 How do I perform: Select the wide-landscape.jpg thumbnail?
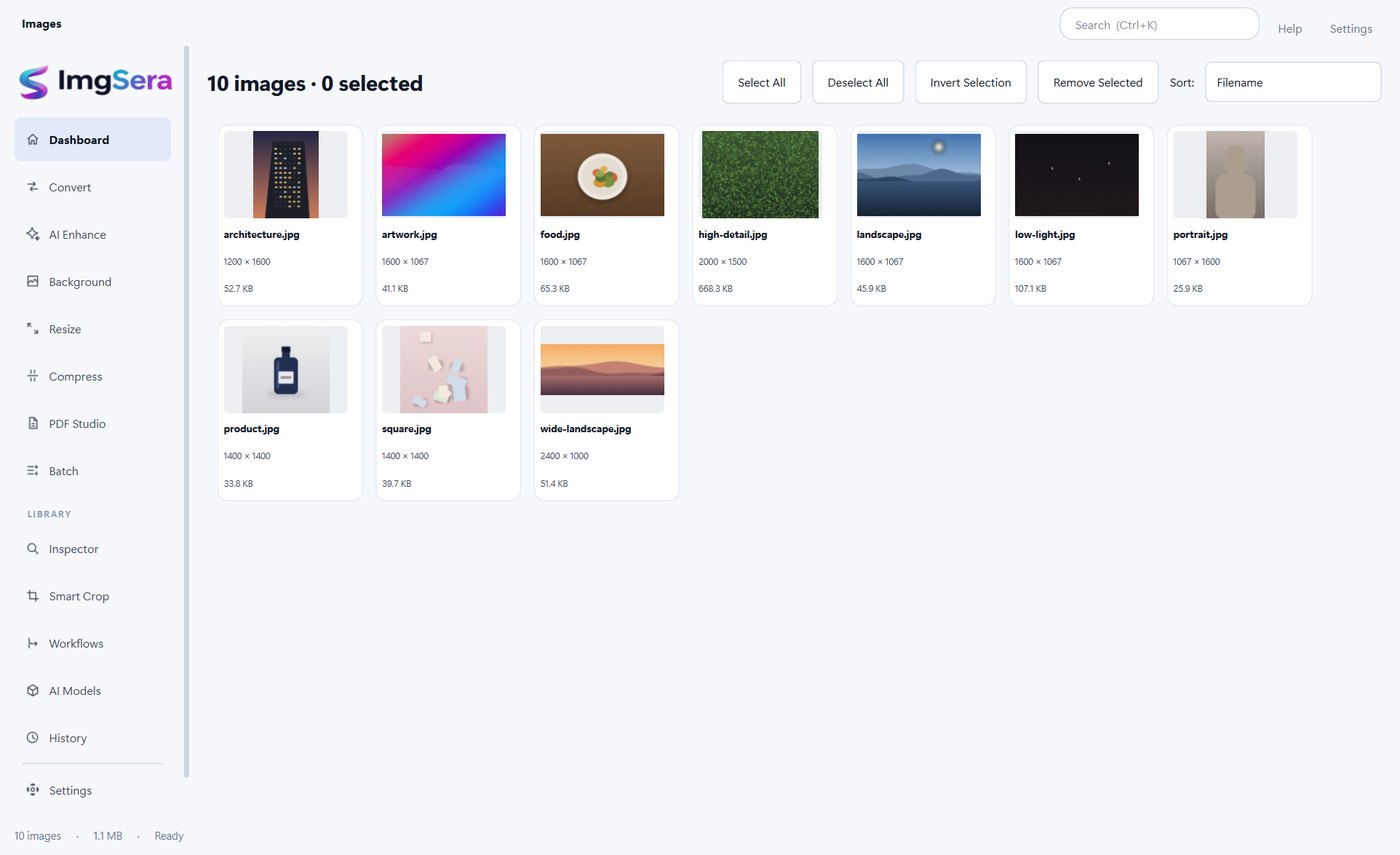click(x=602, y=369)
